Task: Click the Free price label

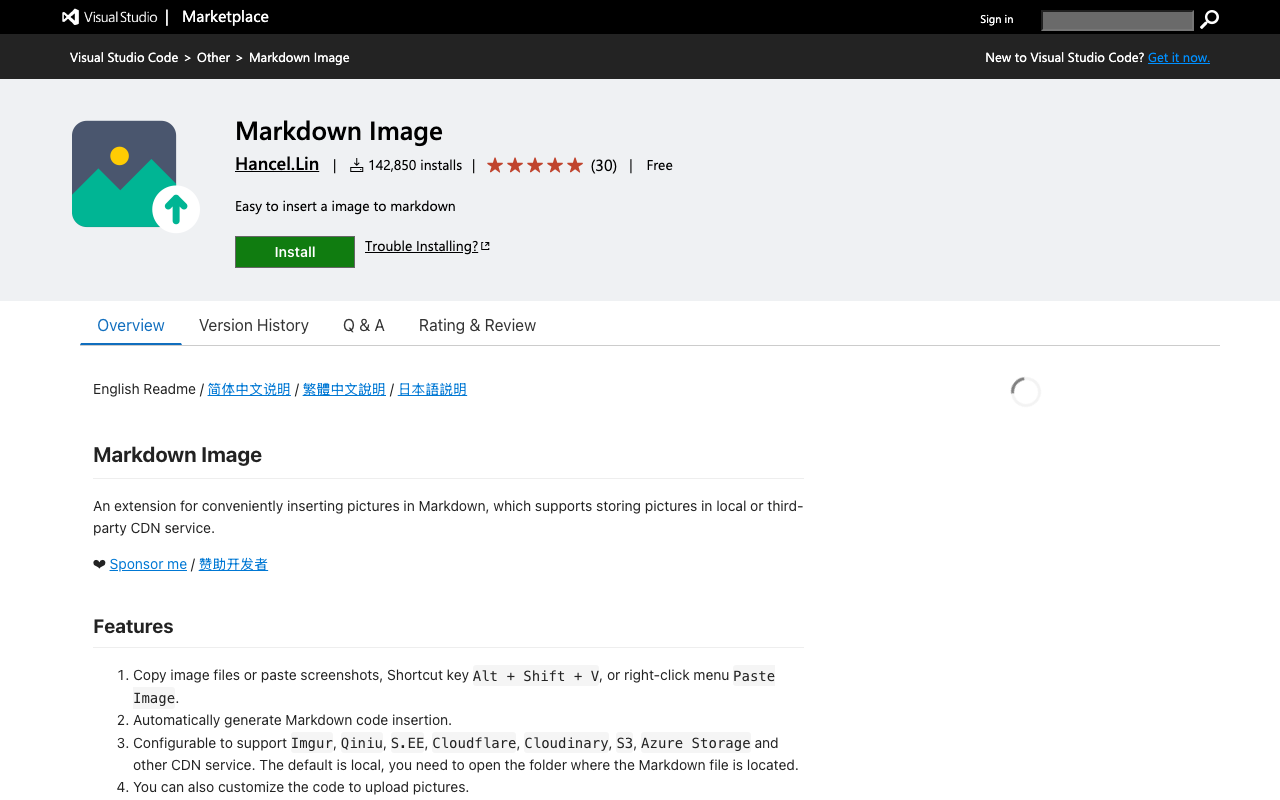Action: pos(660,165)
